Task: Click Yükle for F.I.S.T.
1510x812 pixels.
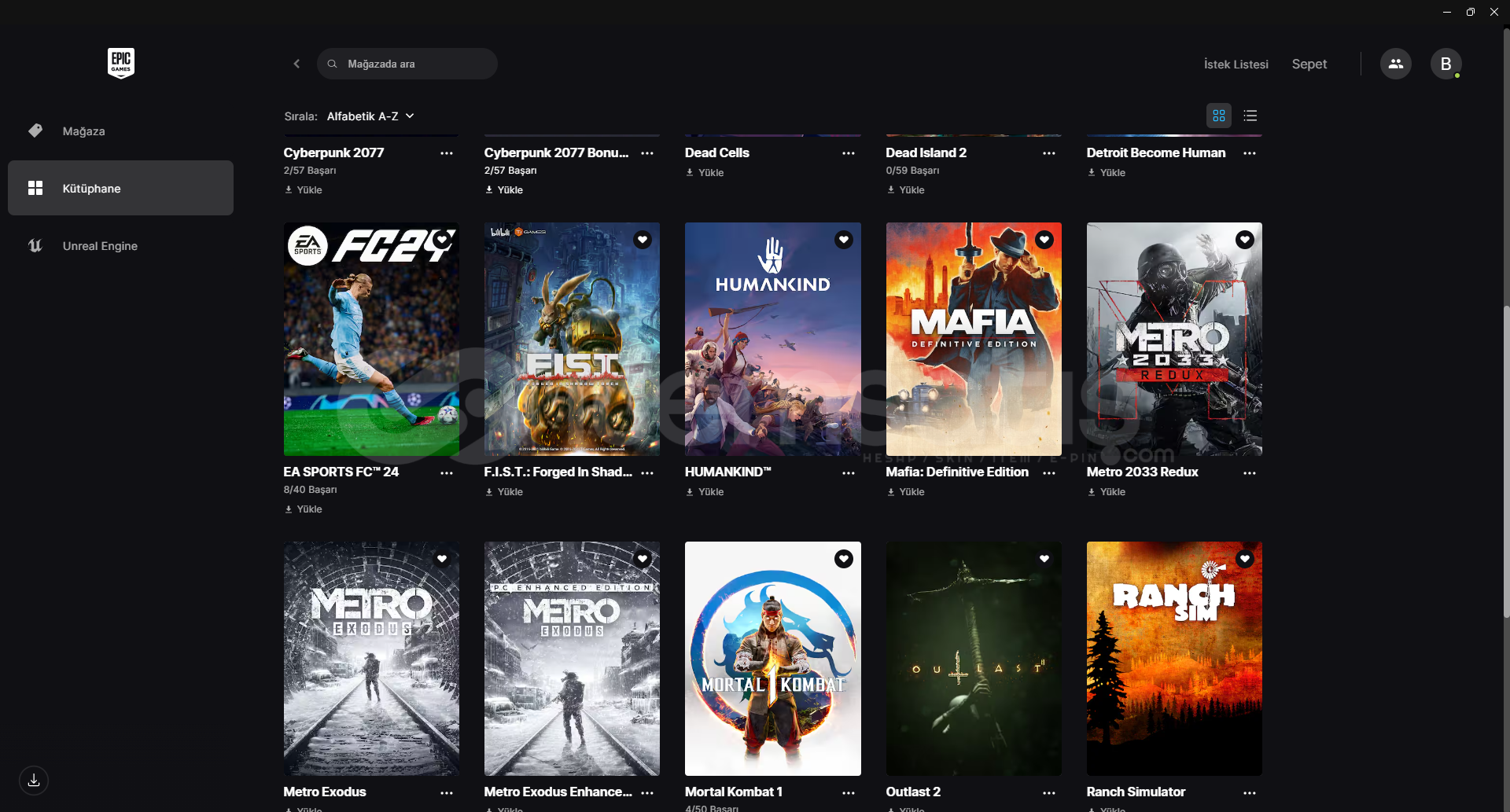Action: [x=504, y=492]
